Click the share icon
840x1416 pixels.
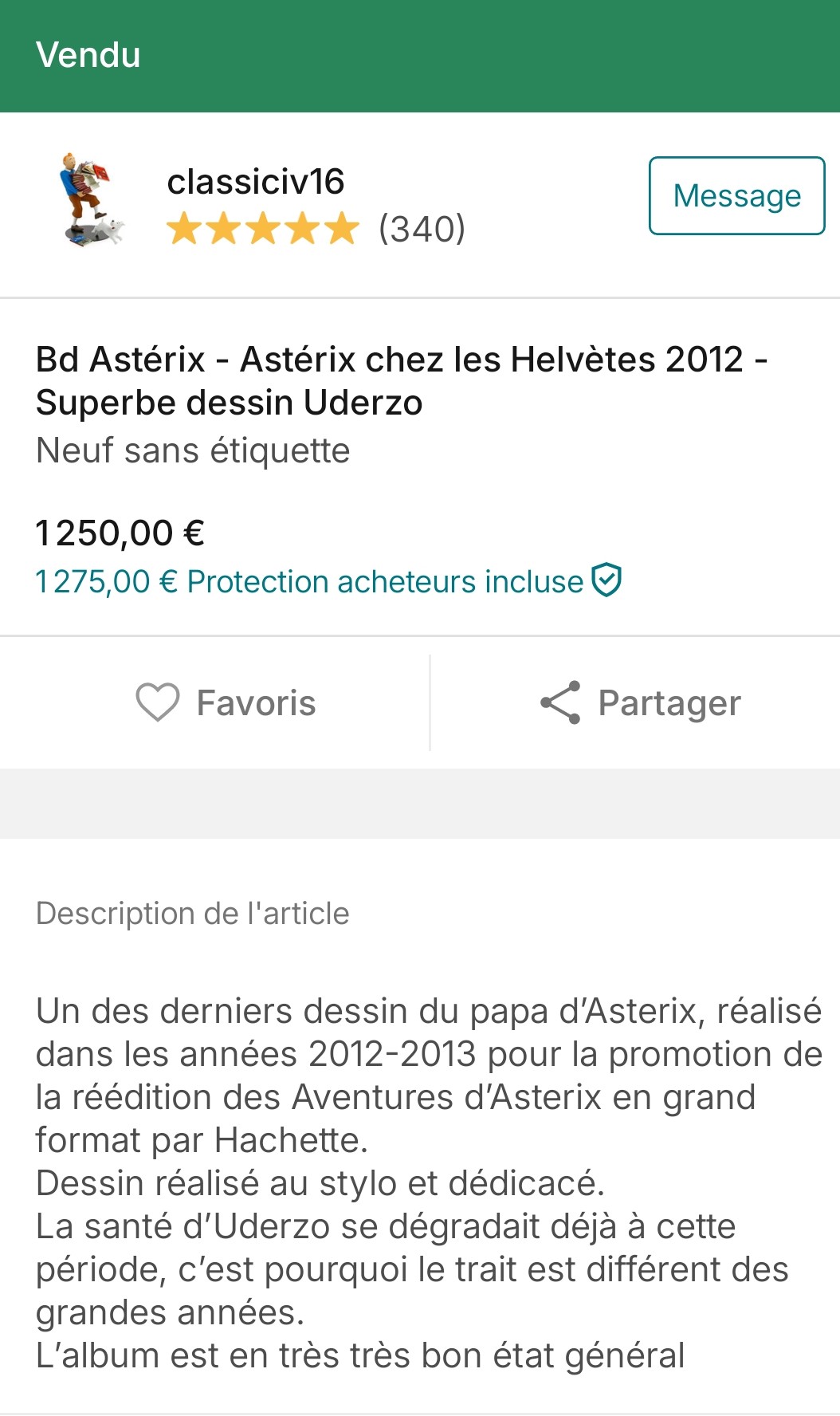point(560,702)
